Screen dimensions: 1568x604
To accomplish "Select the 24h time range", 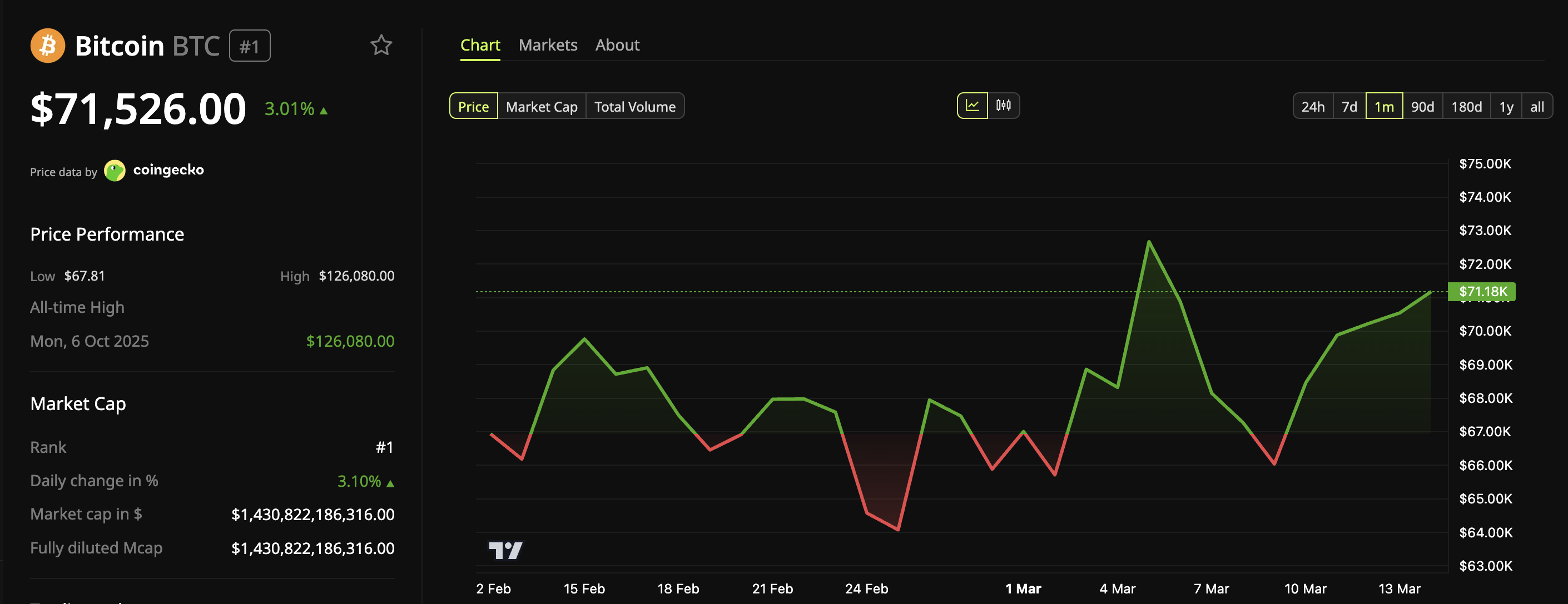I will point(1313,105).
